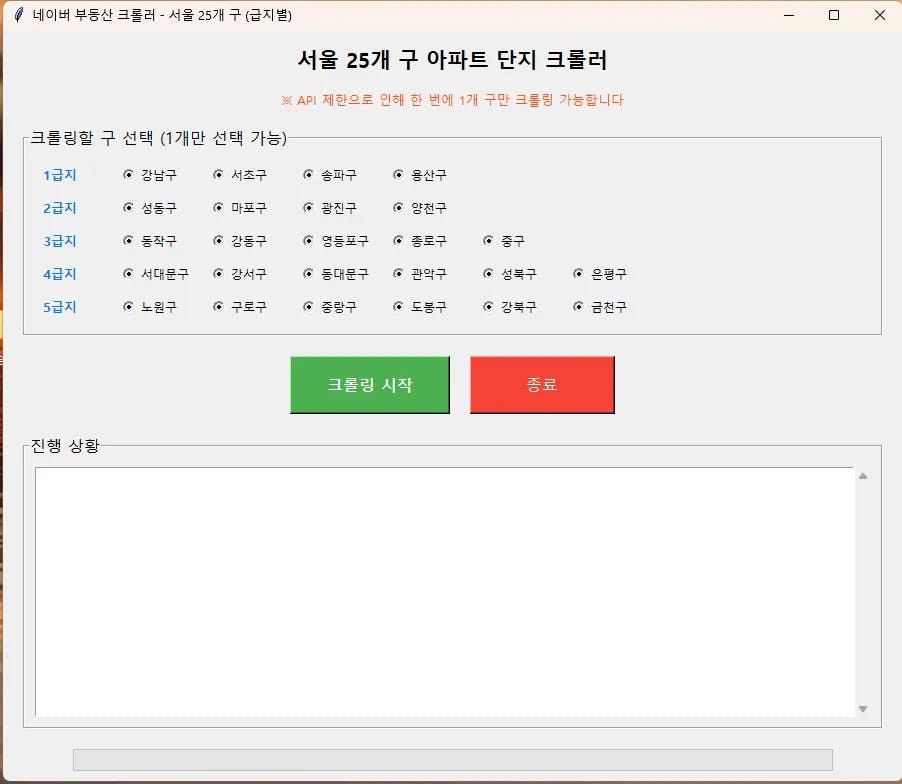The width and height of the screenshot is (902, 784).
Task: Select 노원구 from the 5급지 row
Action: pos(127,307)
